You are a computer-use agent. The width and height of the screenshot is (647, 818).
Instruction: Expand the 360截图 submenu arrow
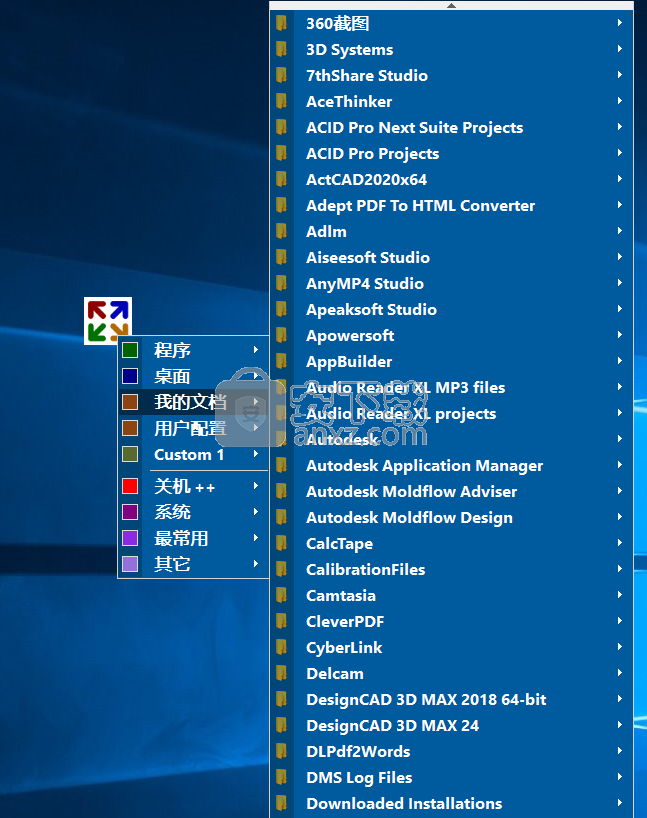619,22
